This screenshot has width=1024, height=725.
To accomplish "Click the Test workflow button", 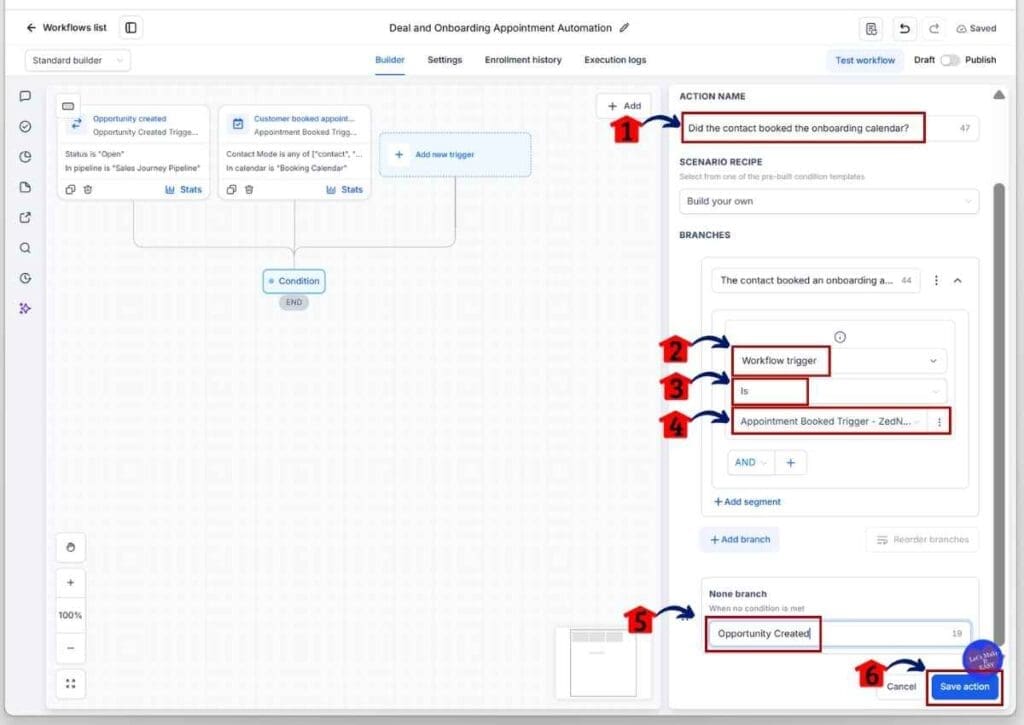I will pos(865,60).
